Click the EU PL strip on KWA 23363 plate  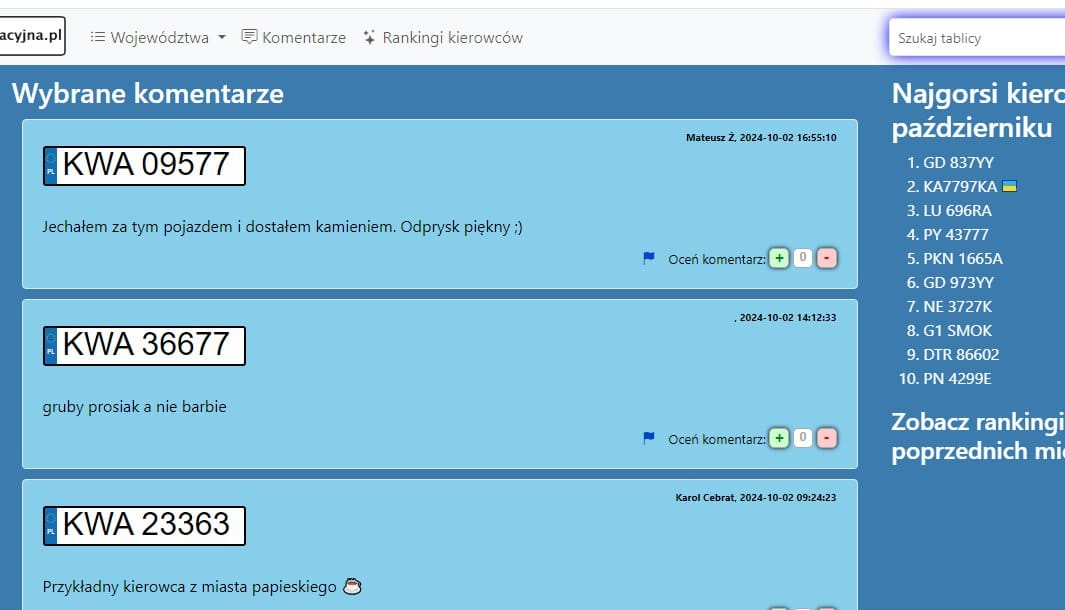coord(50,526)
